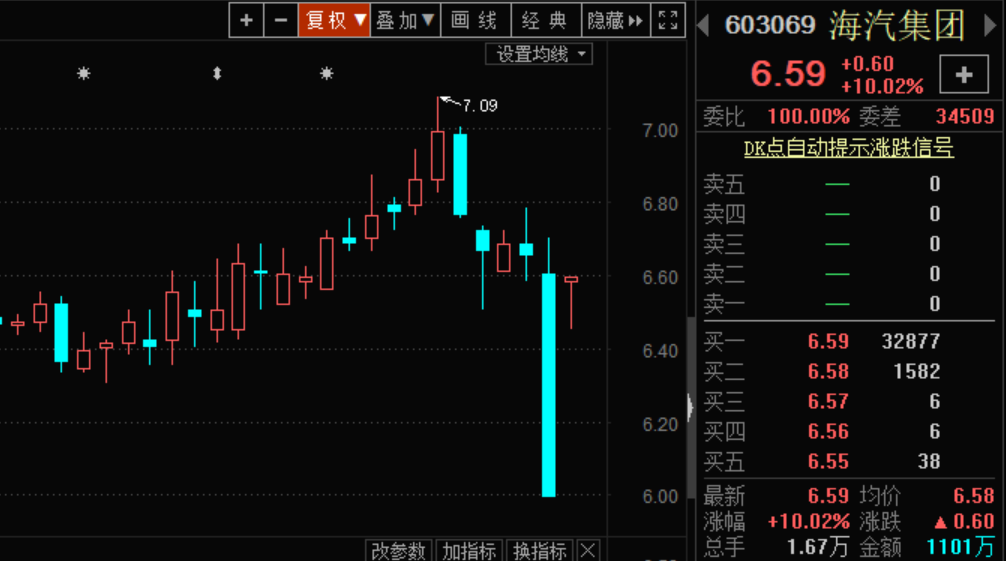Viewport: 1006px width, 561px height.
Task: Zoom out chart with minus button
Action: [280, 20]
